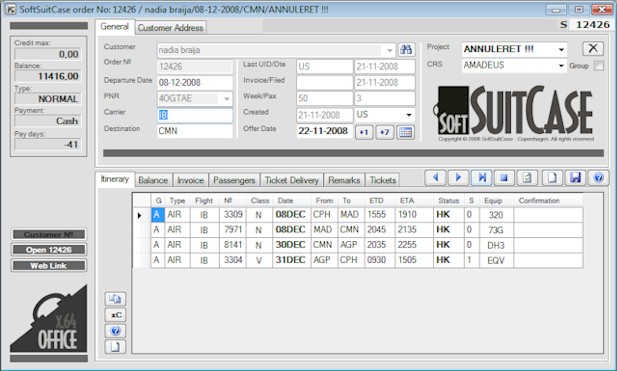Viewport: 617px width, 371px height.
Task: Click the Status column header
Action: point(449,201)
